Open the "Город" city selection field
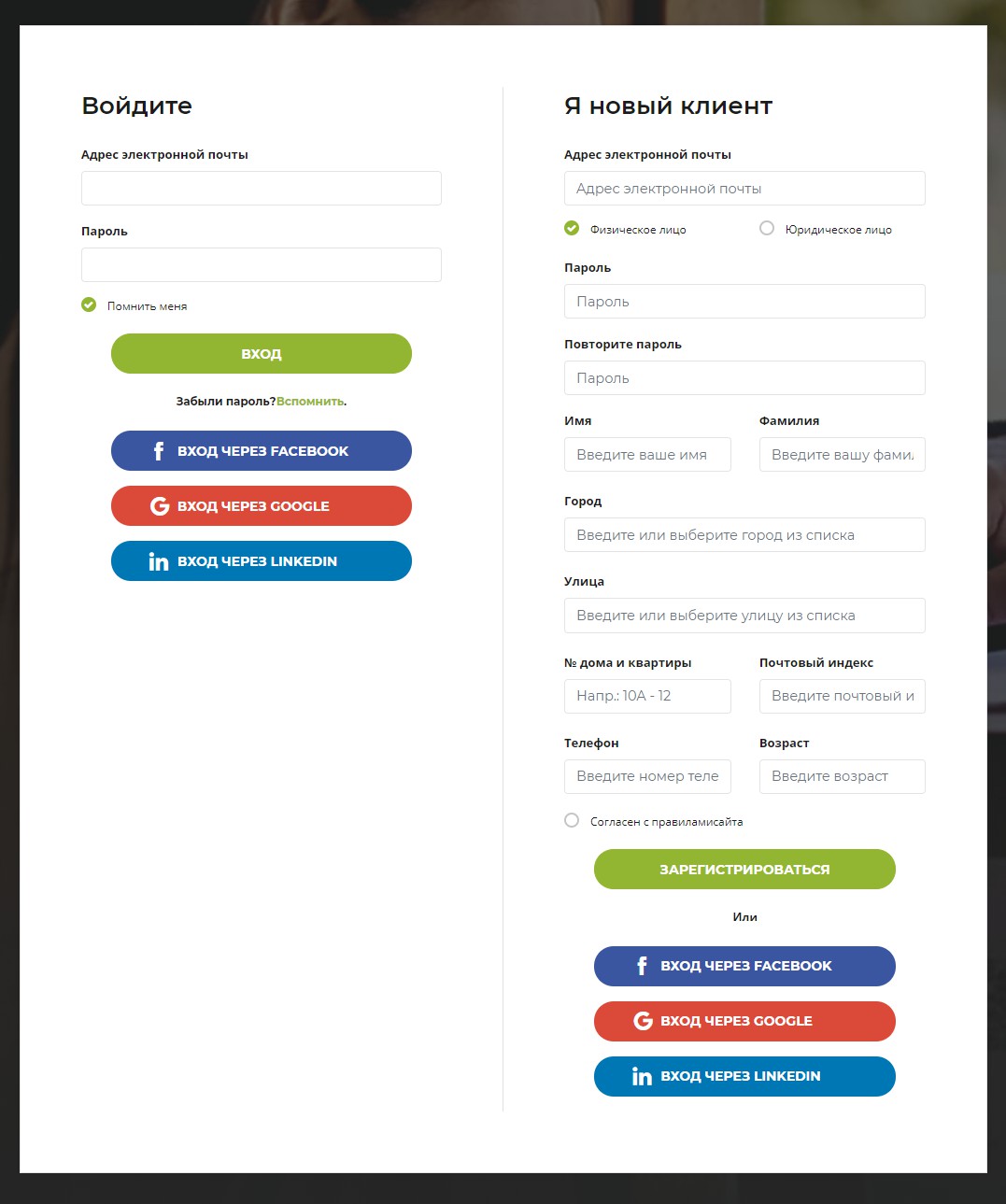 [x=744, y=535]
